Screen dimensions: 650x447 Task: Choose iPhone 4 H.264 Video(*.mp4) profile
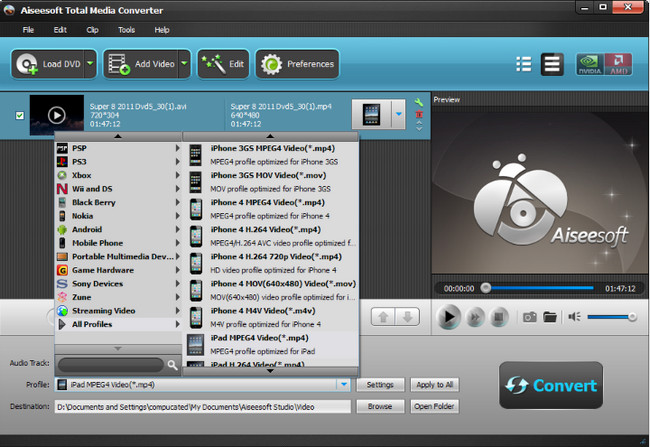(x=271, y=236)
